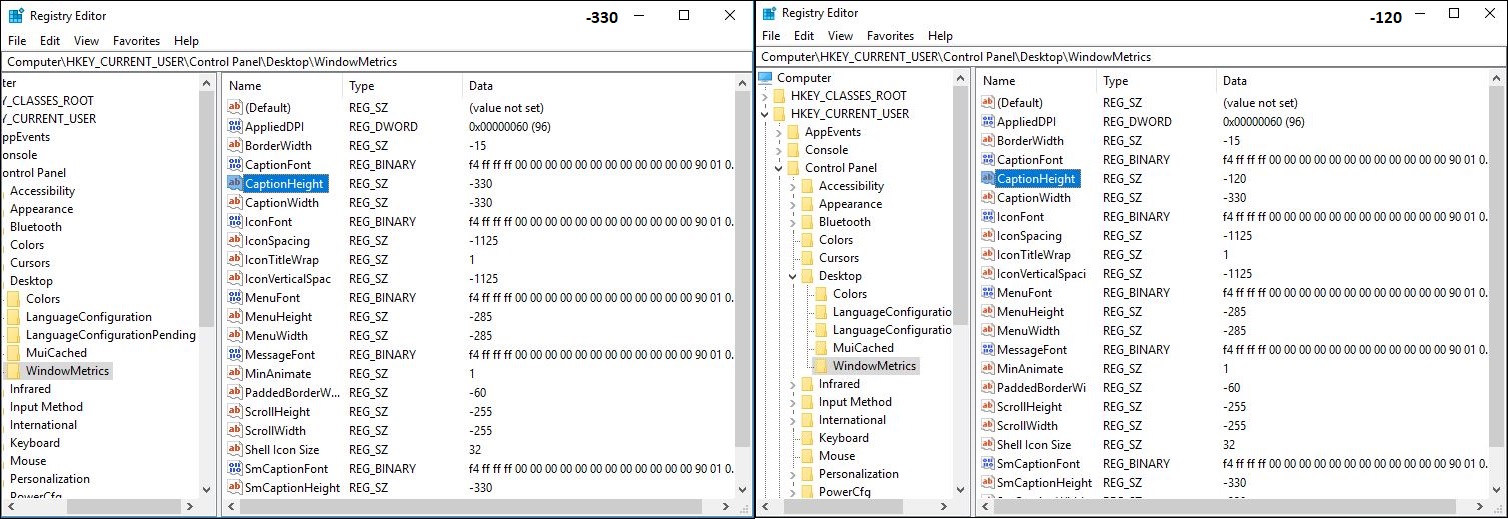Select the Infrared key in left window tree
The image size is (1508, 519).
click(30, 388)
